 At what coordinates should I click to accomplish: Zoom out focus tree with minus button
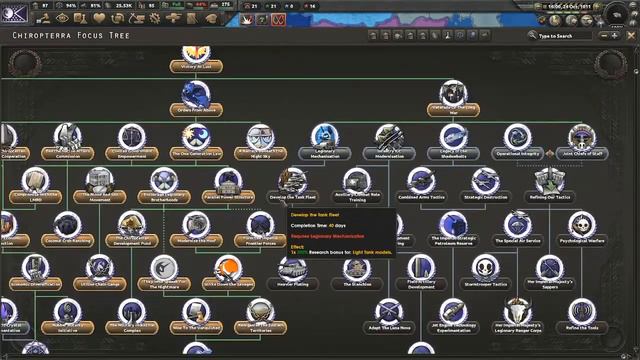(x=604, y=36)
